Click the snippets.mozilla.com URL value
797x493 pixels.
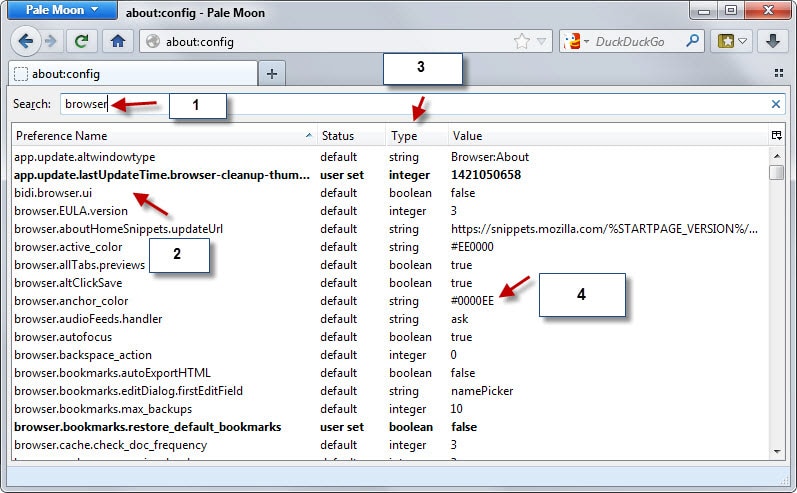(x=604, y=229)
